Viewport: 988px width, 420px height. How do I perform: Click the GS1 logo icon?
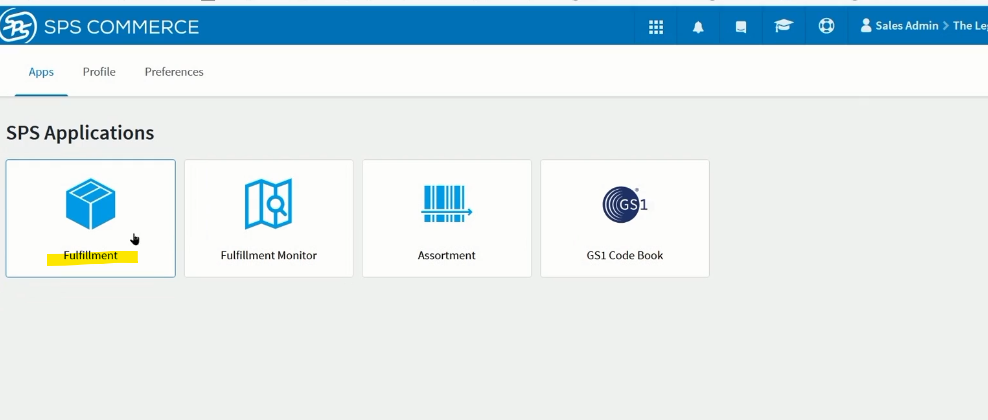tap(624, 204)
